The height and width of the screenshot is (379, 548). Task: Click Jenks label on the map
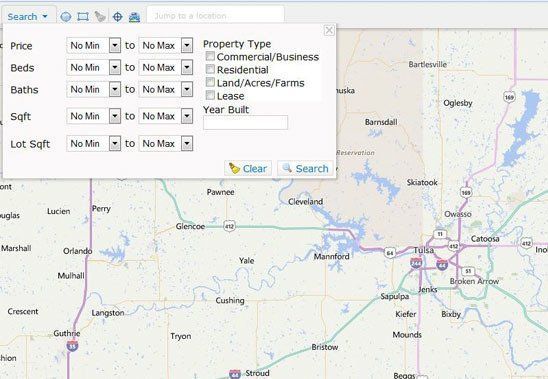428,289
